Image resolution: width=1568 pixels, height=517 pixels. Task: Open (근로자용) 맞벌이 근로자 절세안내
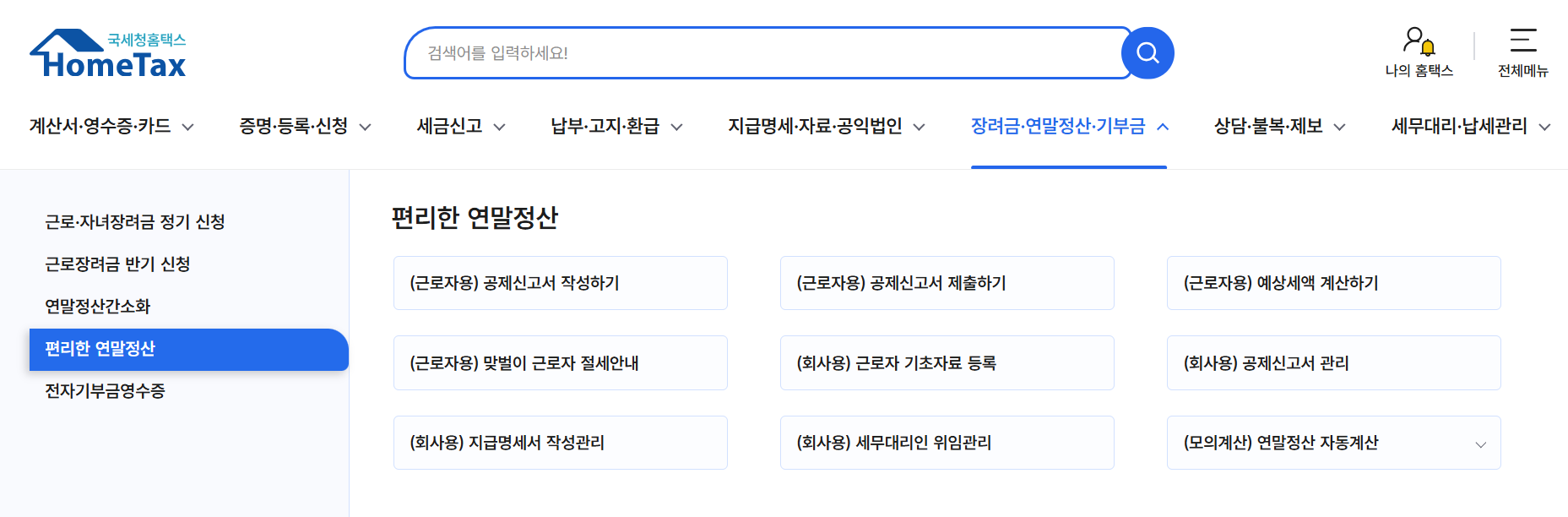coord(561,363)
